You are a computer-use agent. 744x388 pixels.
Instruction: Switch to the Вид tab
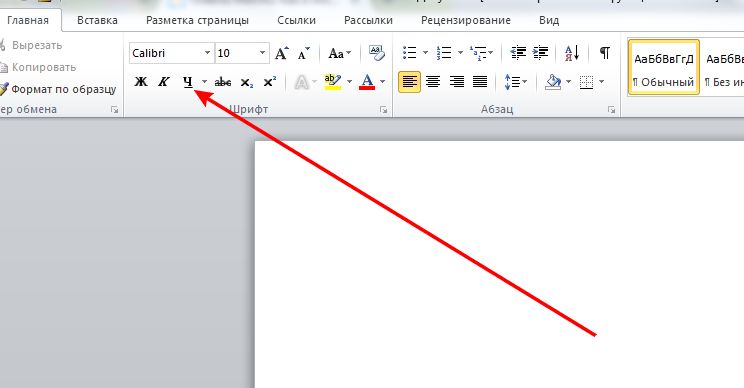(549, 20)
